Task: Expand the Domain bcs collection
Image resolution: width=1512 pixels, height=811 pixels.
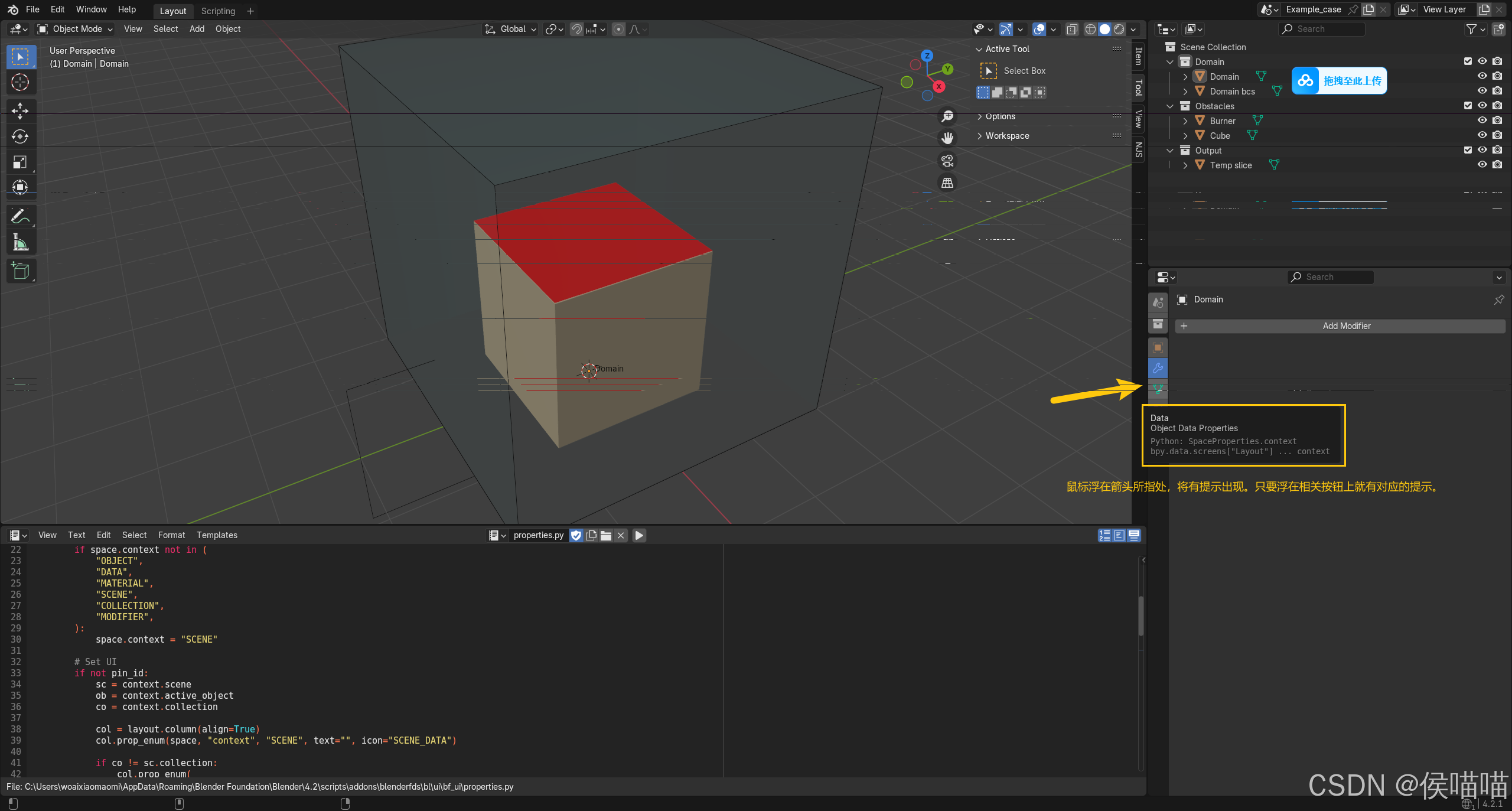Action: point(1185,90)
